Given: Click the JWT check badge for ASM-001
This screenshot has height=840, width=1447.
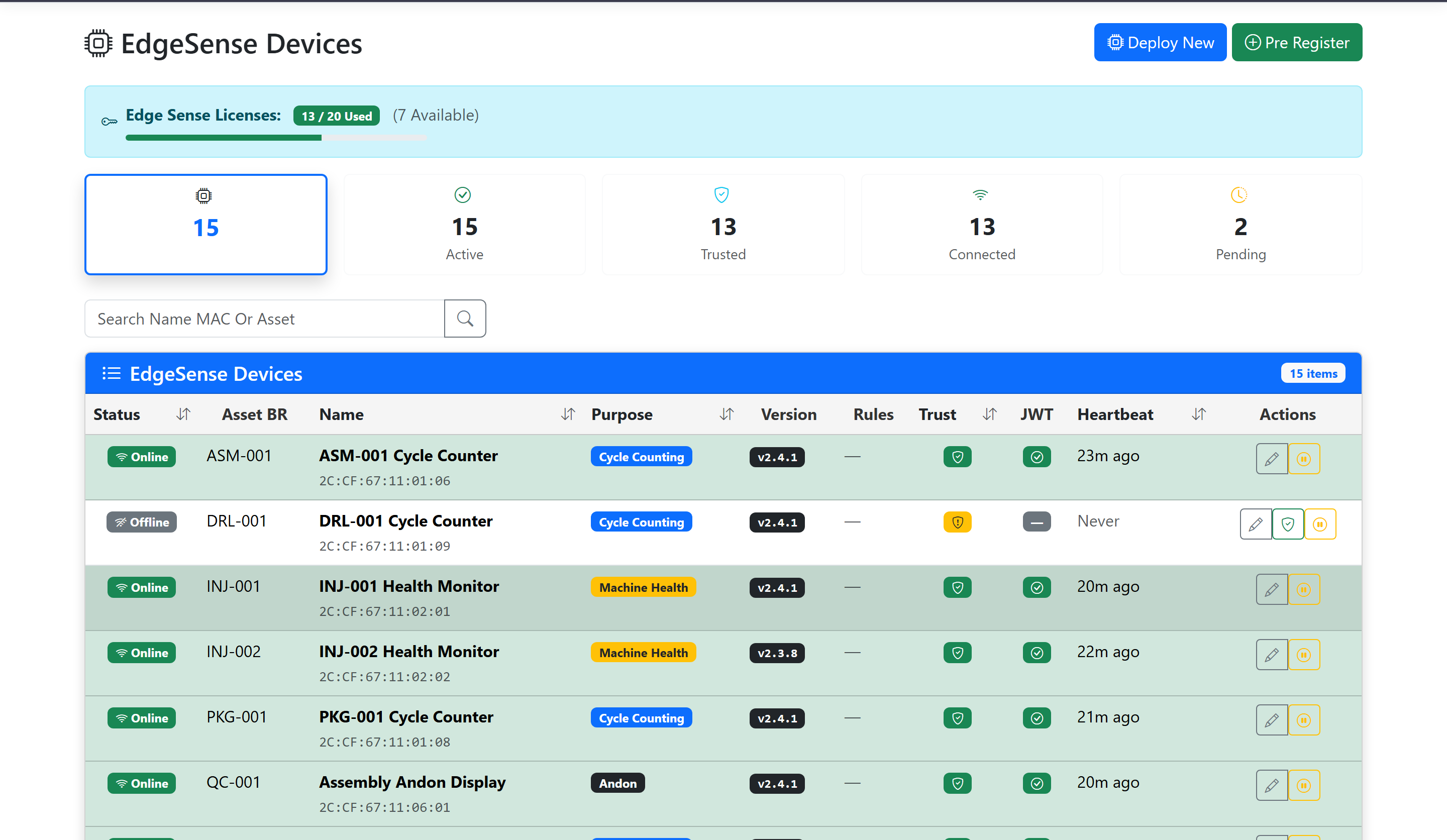Looking at the screenshot, I should tap(1037, 457).
